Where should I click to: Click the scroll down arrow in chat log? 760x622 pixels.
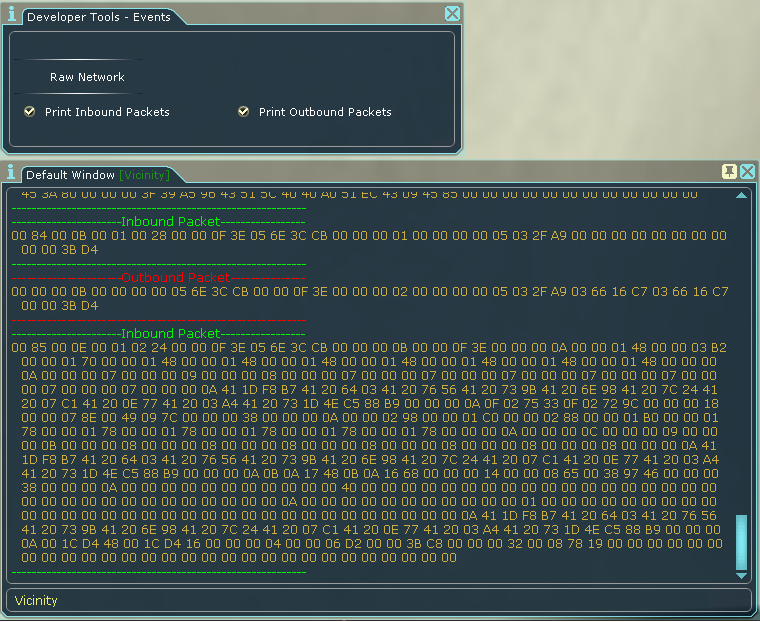[741, 576]
